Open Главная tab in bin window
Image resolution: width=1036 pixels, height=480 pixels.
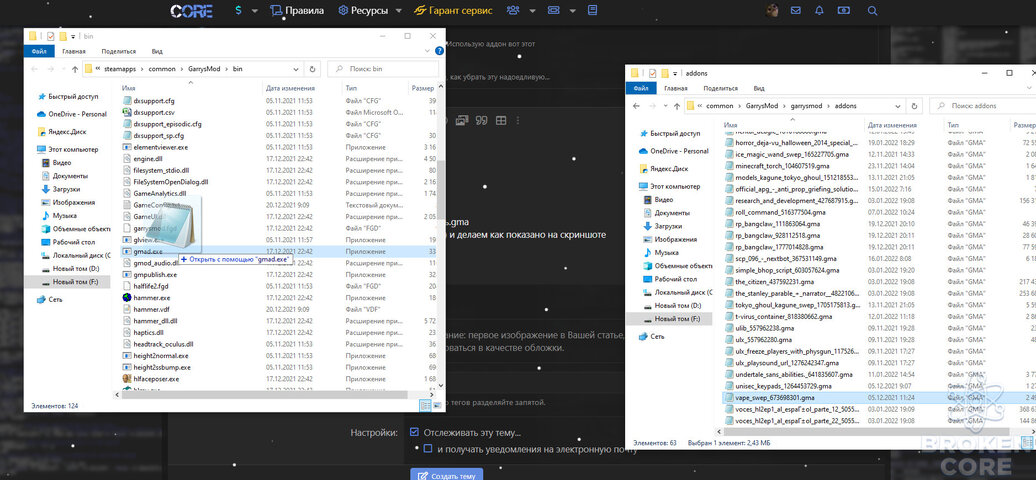(74, 51)
